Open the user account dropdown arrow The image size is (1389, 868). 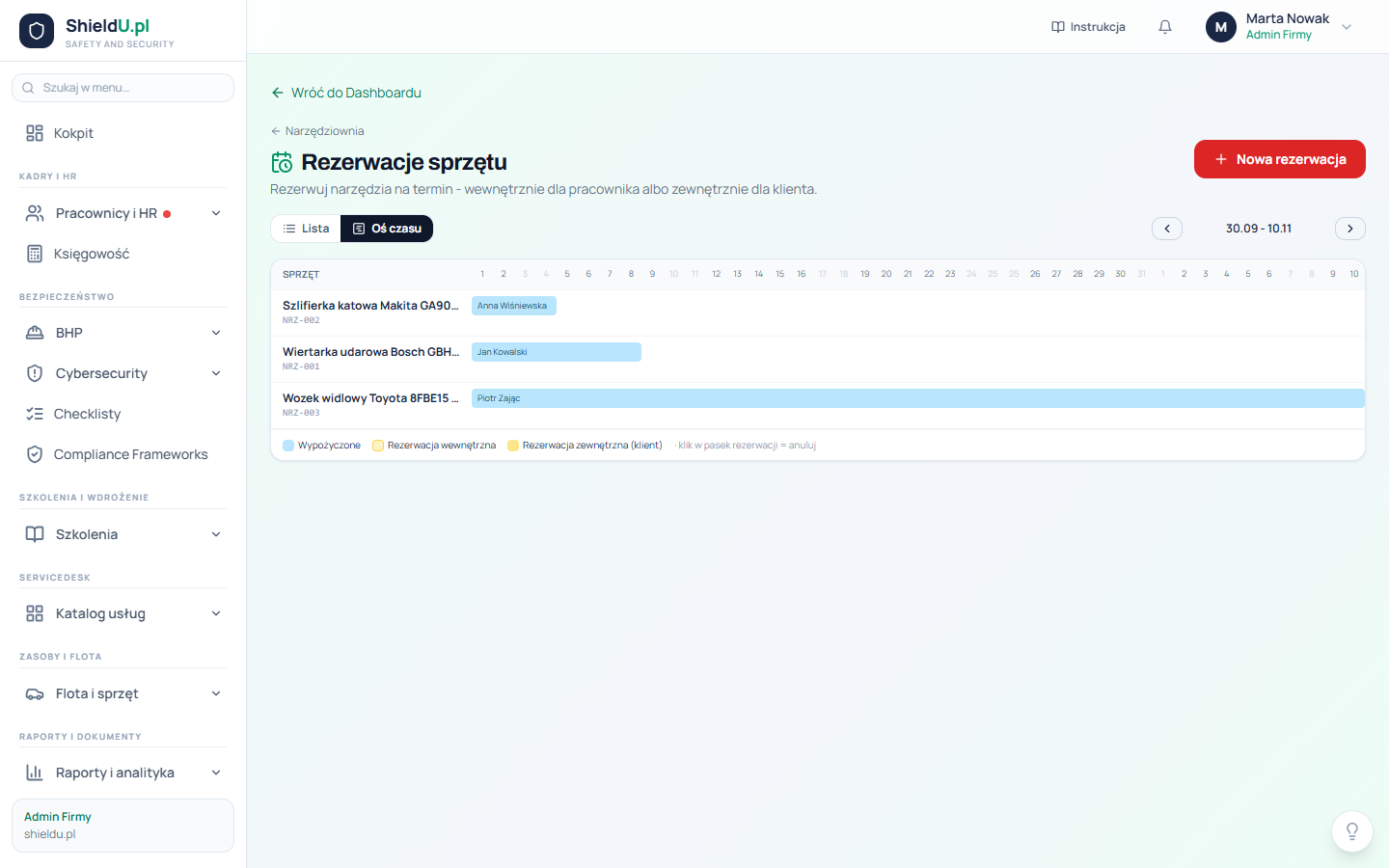pyautogui.click(x=1347, y=27)
